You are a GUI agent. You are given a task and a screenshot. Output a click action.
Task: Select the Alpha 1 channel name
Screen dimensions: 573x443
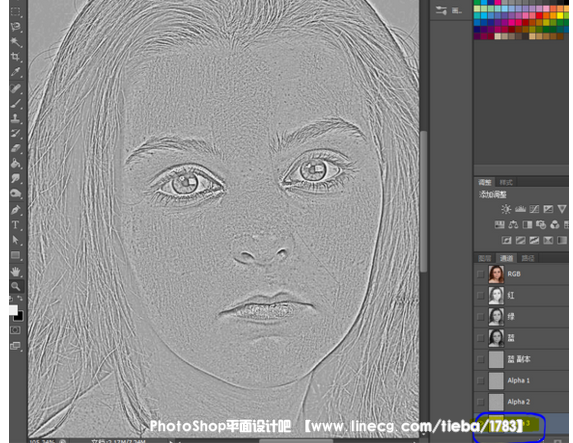click(x=519, y=380)
